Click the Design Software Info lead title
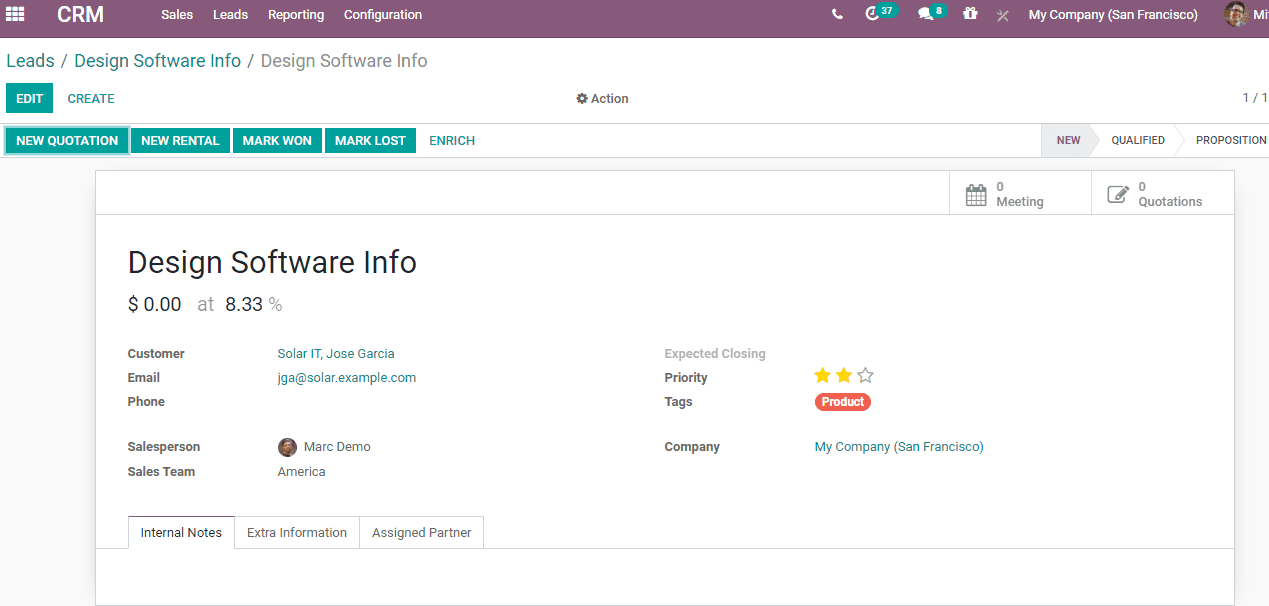This screenshot has width=1269, height=606. 272,263
